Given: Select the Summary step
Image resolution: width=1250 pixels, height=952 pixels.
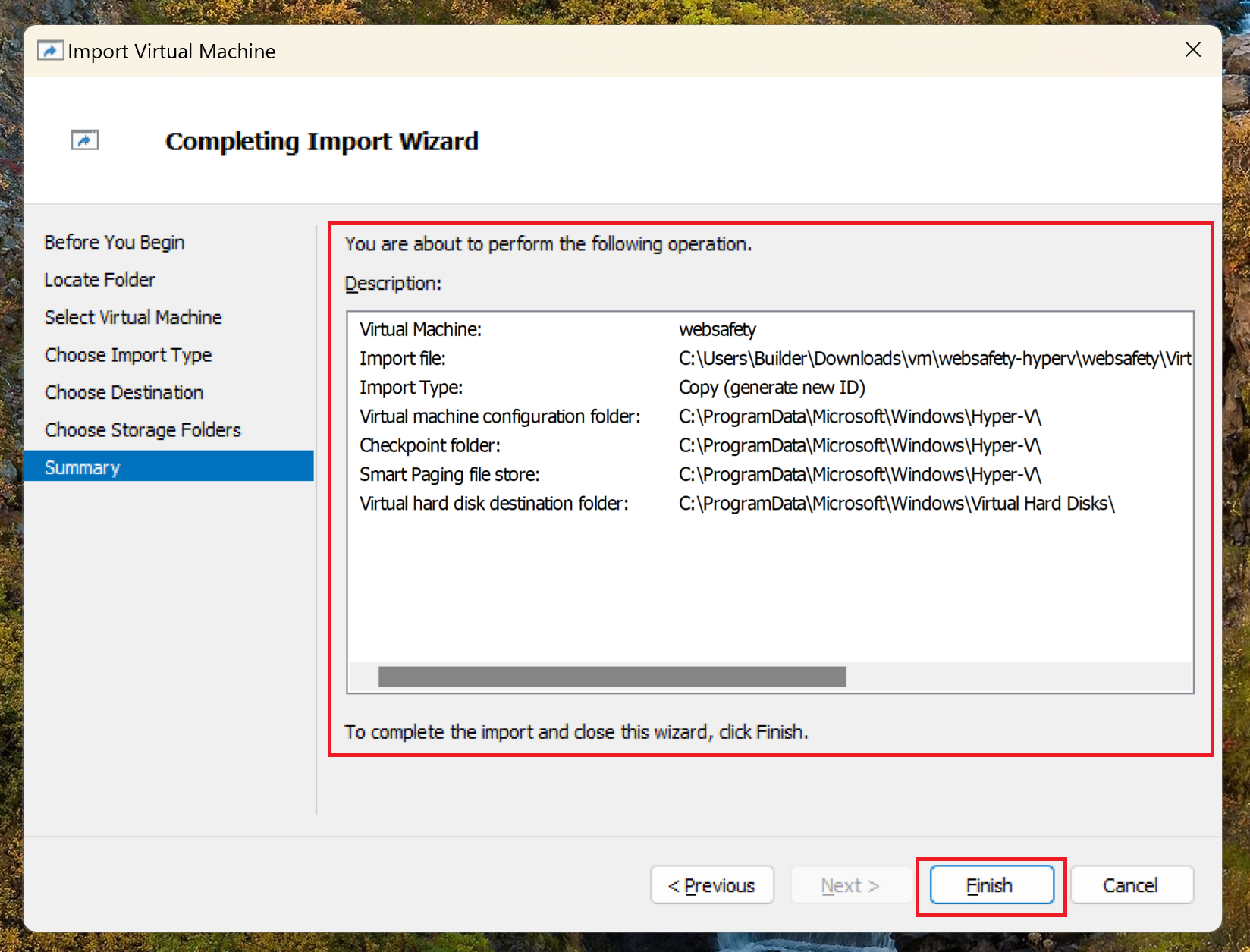Looking at the screenshot, I should click(x=168, y=467).
